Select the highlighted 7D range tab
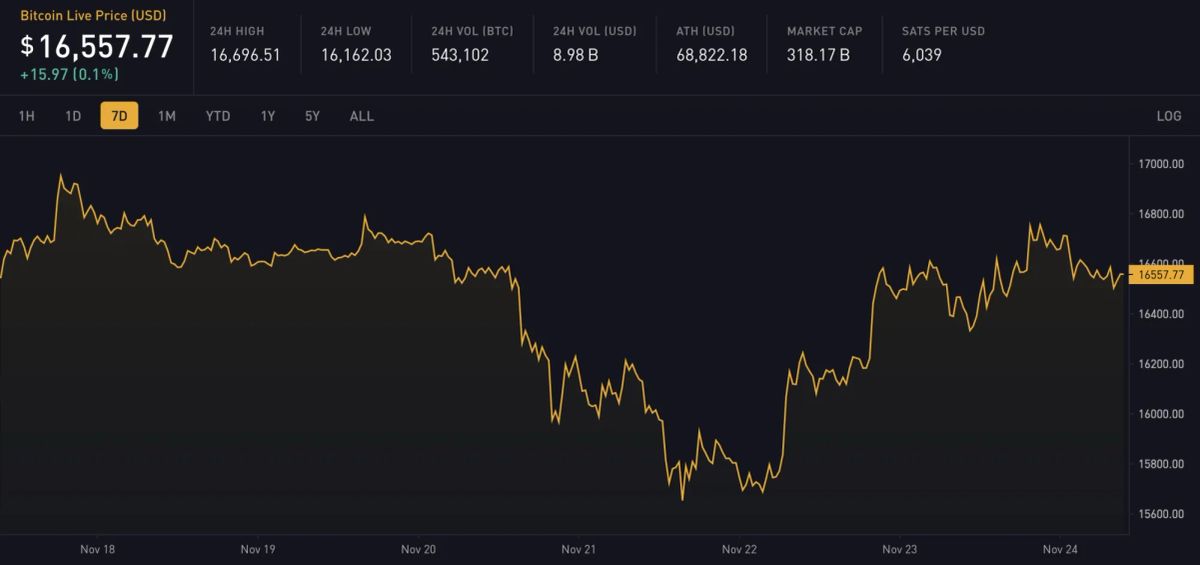1200x565 pixels. [119, 116]
